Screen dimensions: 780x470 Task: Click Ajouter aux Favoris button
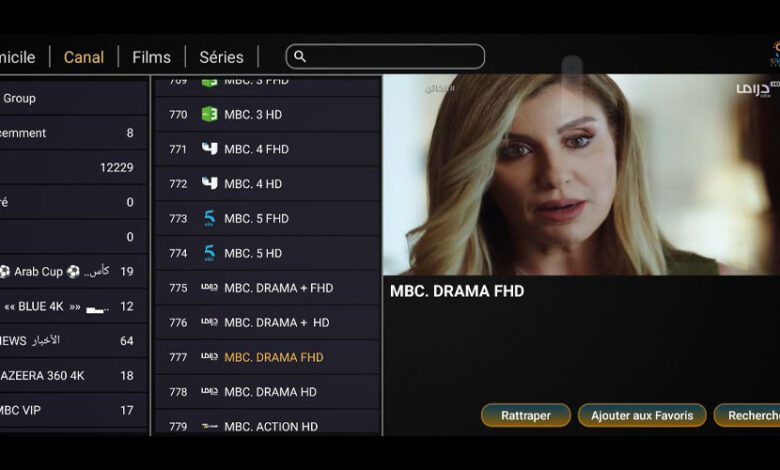pyautogui.click(x=642, y=415)
